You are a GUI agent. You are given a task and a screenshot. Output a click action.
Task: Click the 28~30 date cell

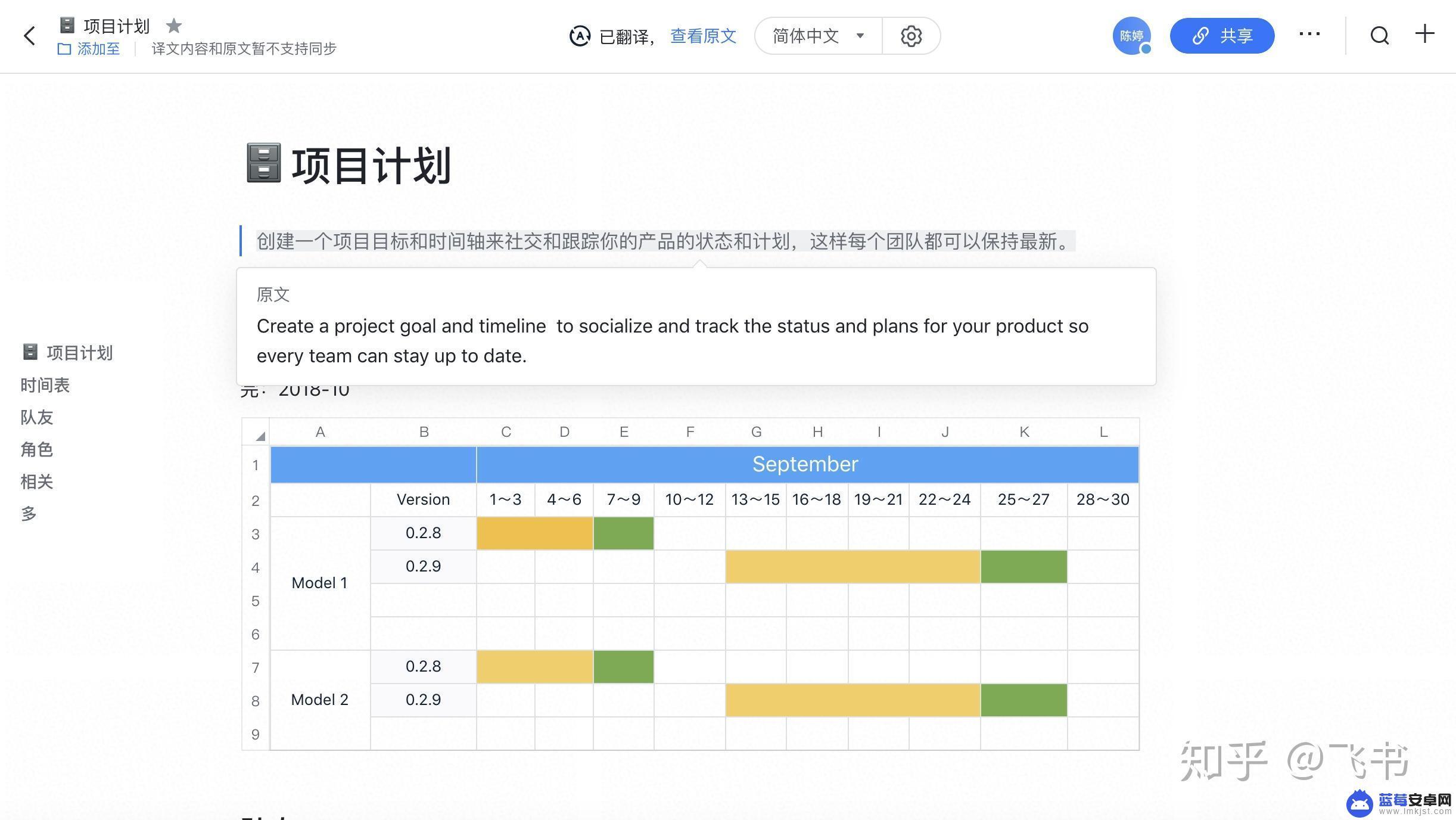(1103, 499)
